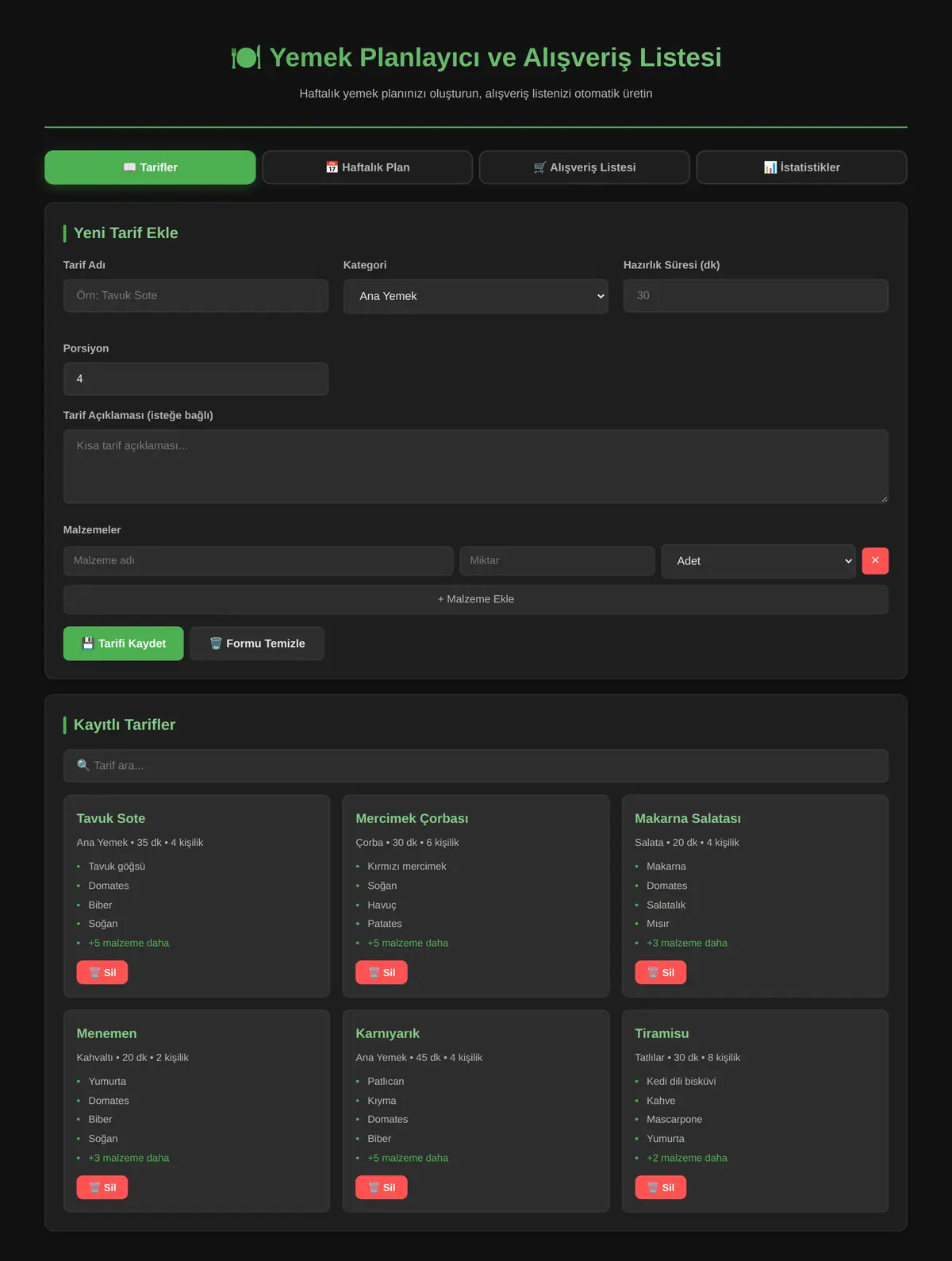The width and height of the screenshot is (952, 1261).
Task: Click the Tavuk Sote recipe title
Action: point(111,818)
